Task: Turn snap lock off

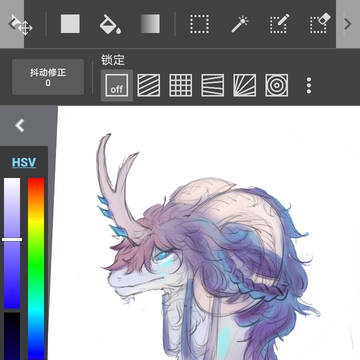Action: [117, 85]
